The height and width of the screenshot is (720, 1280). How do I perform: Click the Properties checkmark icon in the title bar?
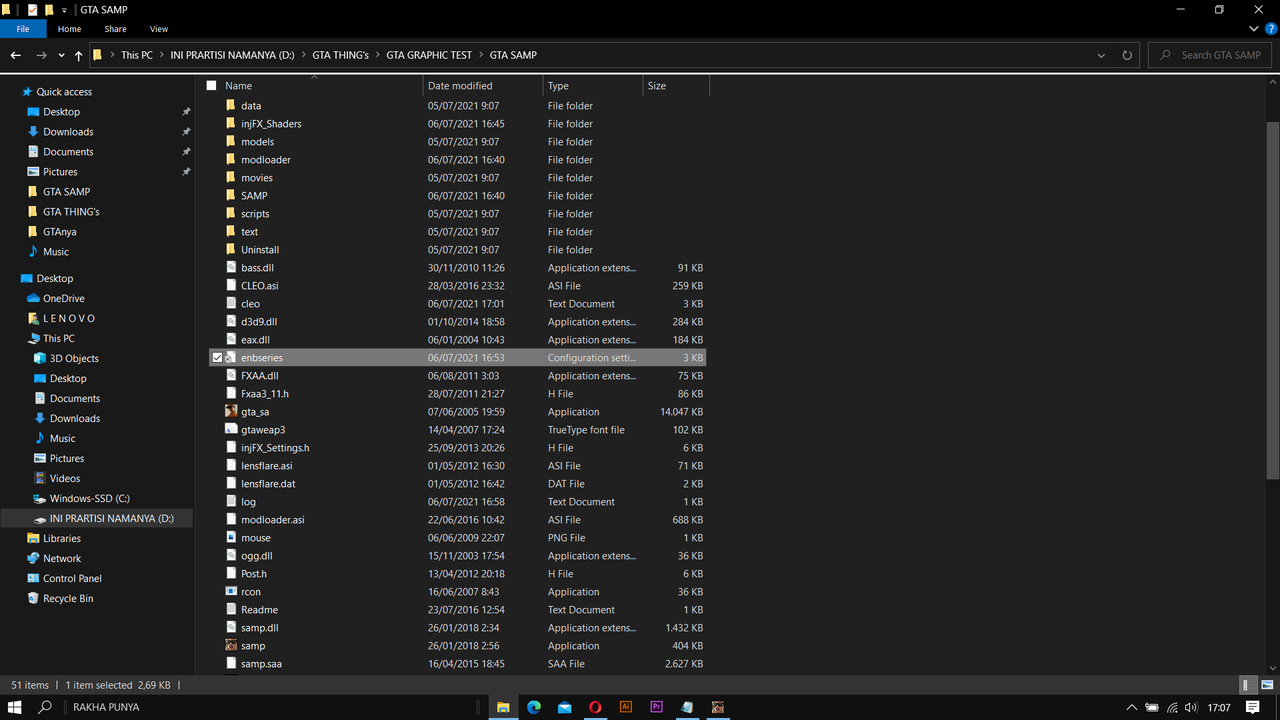pyautogui.click(x=32, y=9)
